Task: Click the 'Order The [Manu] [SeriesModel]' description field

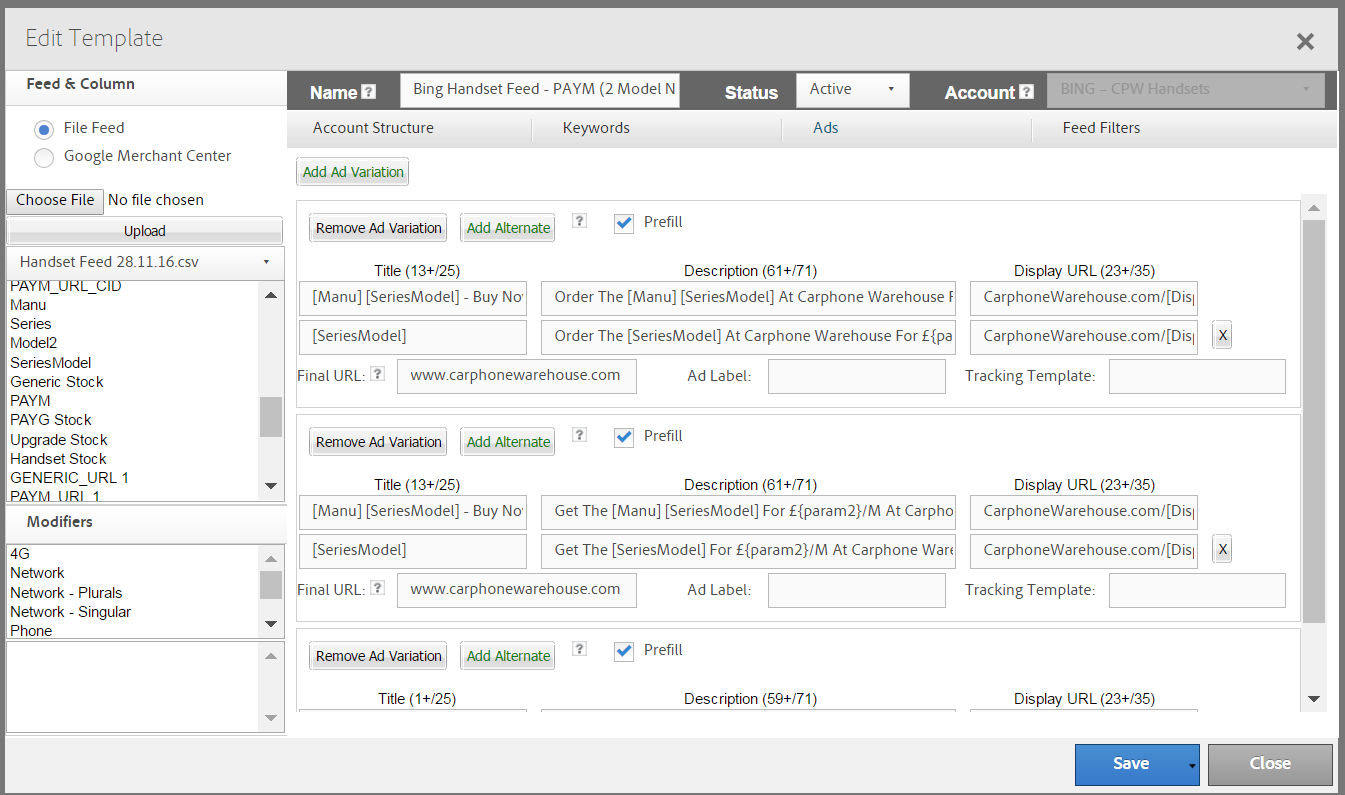Action: click(x=748, y=297)
